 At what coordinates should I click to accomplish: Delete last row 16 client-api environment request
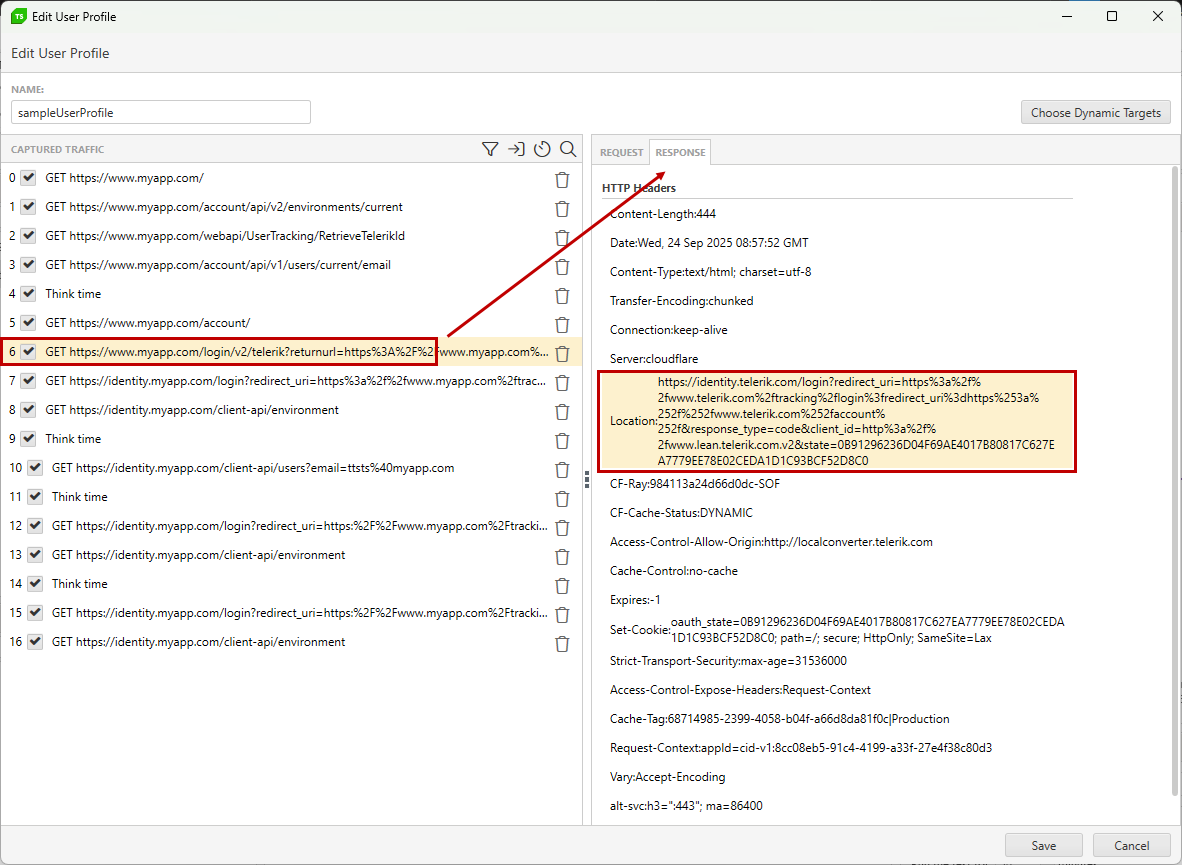tap(562, 643)
